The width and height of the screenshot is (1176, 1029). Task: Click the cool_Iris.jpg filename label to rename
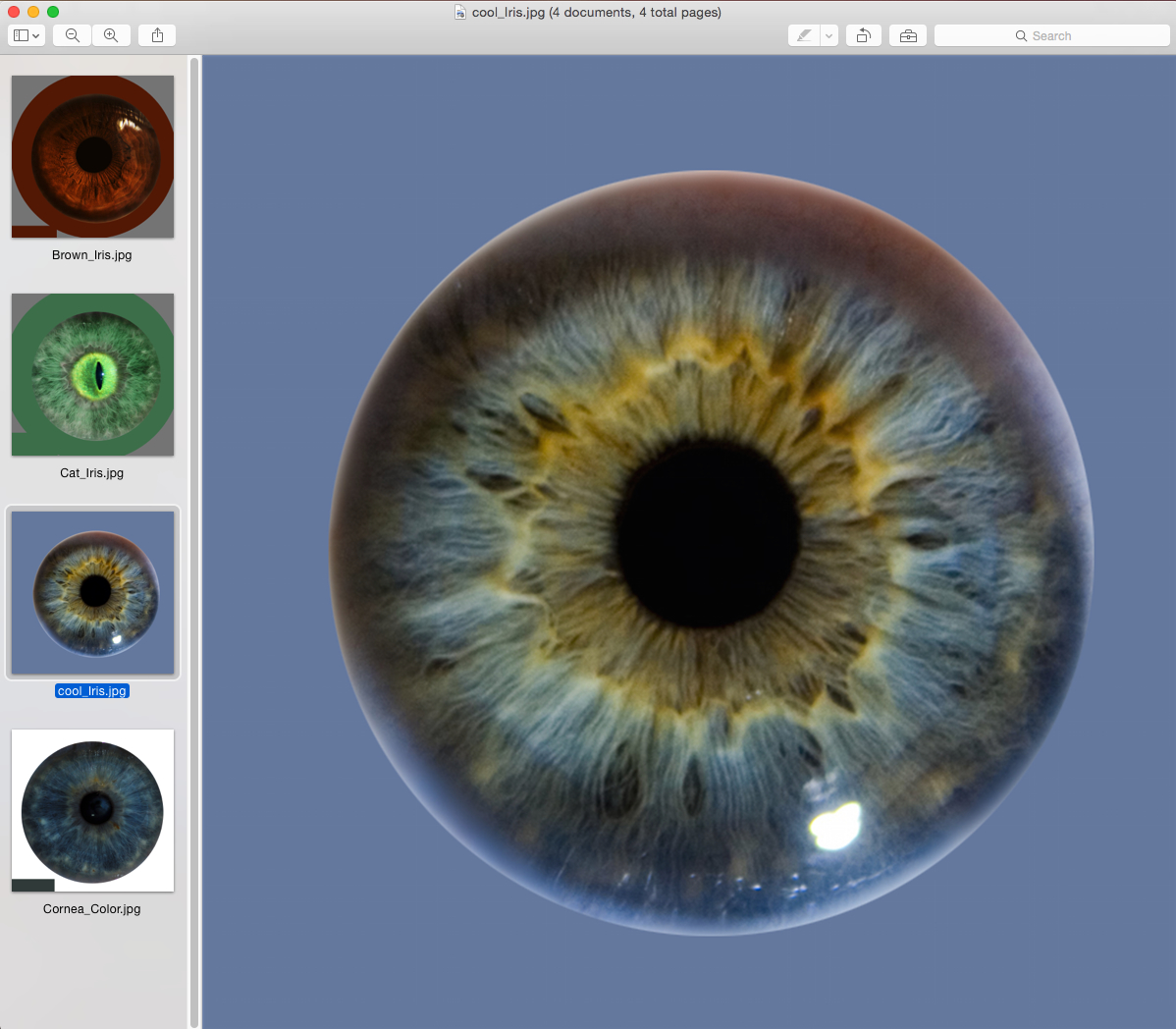(x=92, y=690)
